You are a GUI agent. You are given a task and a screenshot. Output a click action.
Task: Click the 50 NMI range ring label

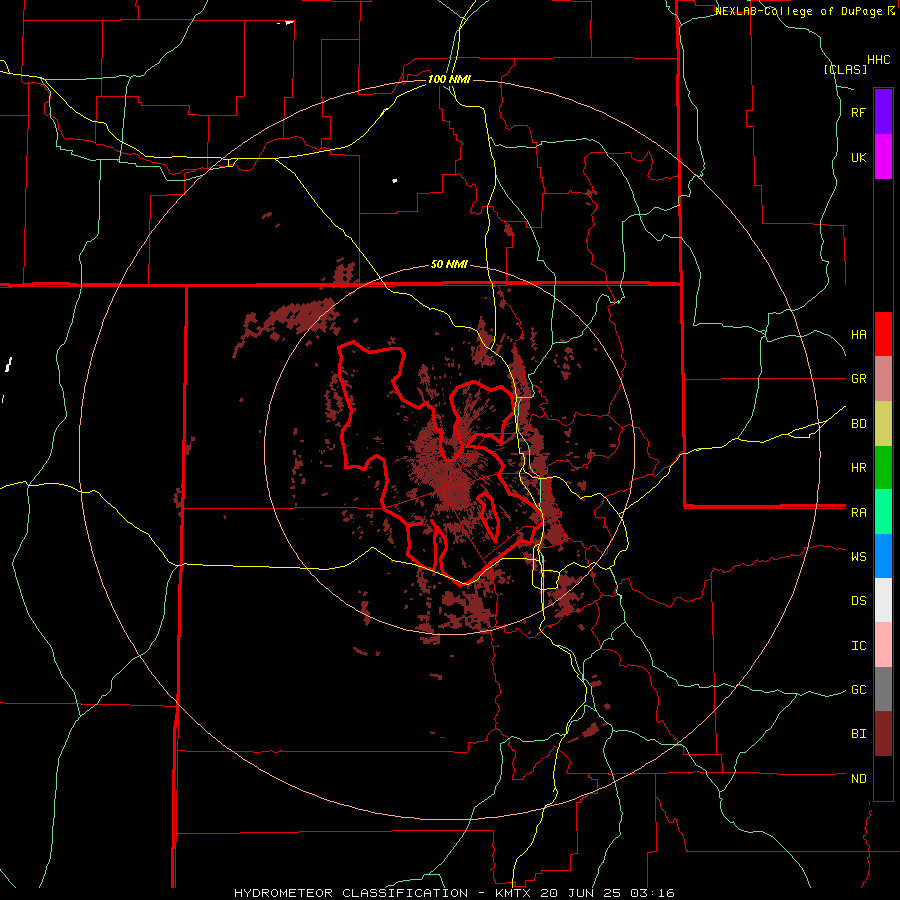point(449,265)
